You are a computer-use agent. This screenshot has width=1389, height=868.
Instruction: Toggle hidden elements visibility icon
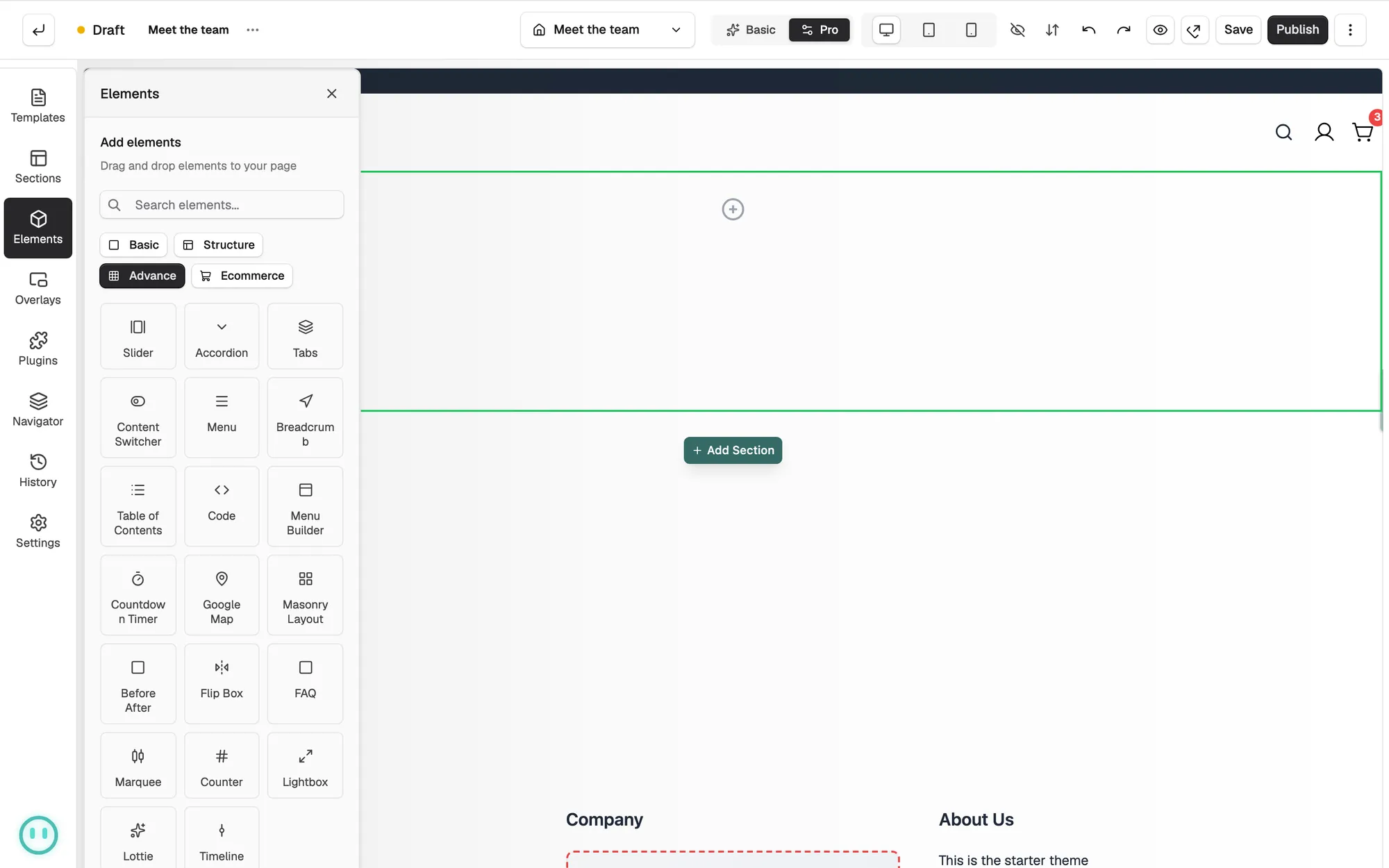(1017, 30)
